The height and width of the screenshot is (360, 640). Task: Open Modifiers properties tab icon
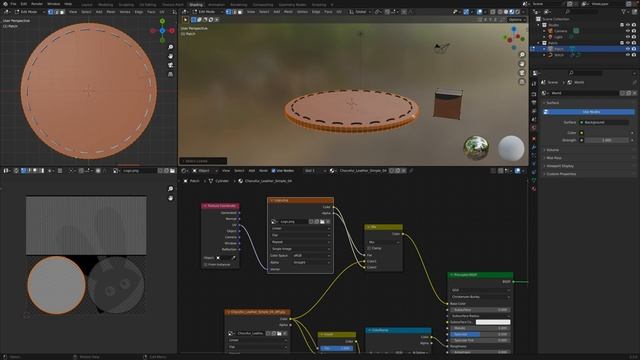pyautogui.click(x=534, y=147)
